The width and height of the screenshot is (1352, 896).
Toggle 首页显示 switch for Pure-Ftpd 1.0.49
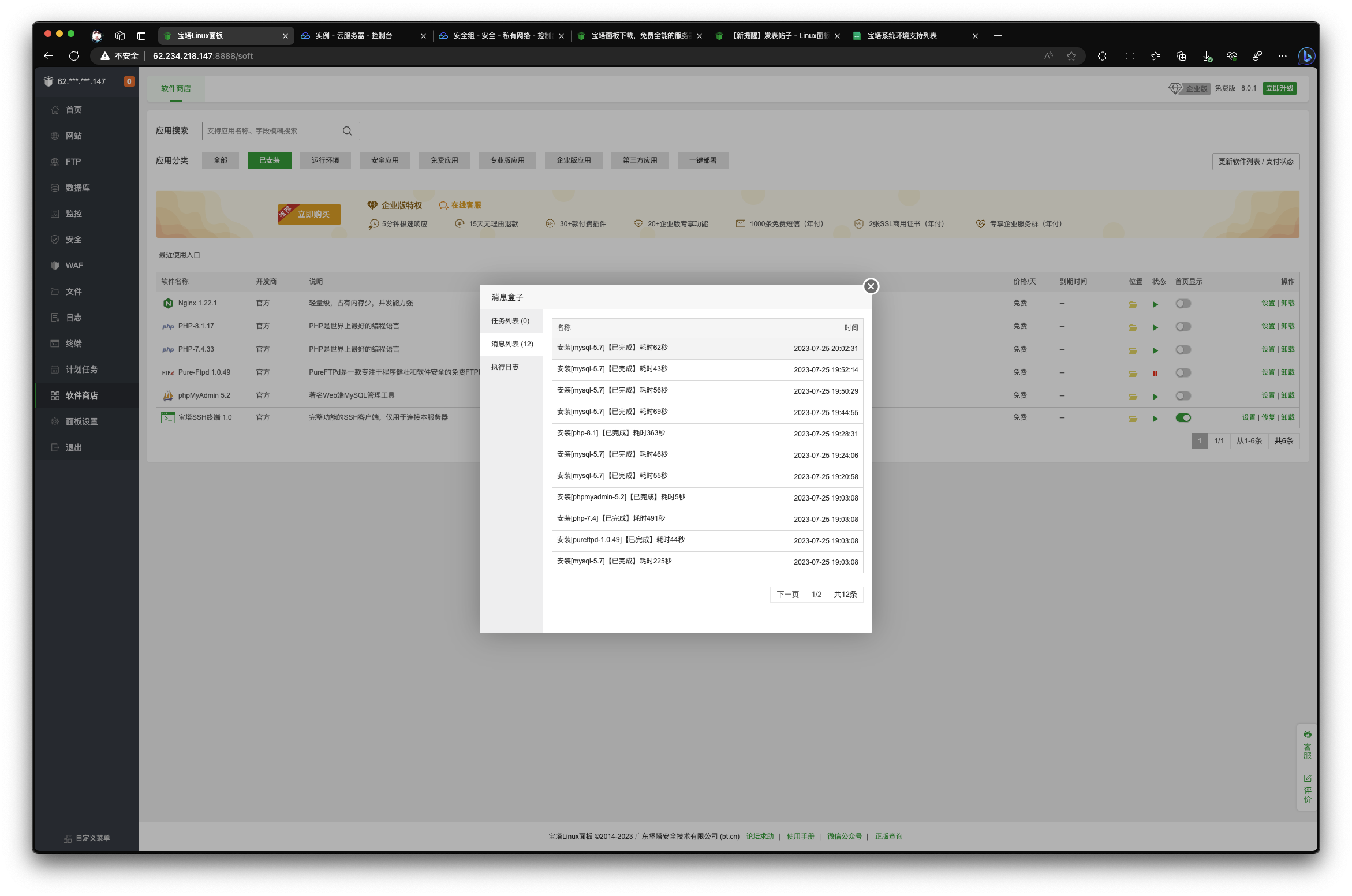click(x=1183, y=373)
